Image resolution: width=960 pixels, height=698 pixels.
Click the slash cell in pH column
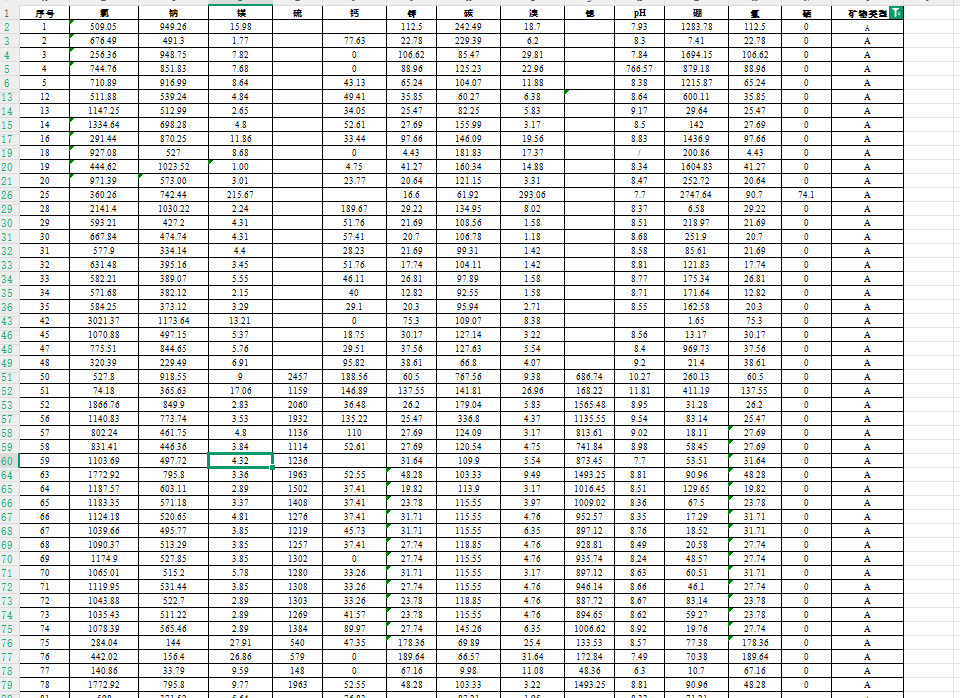[x=639, y=152]
